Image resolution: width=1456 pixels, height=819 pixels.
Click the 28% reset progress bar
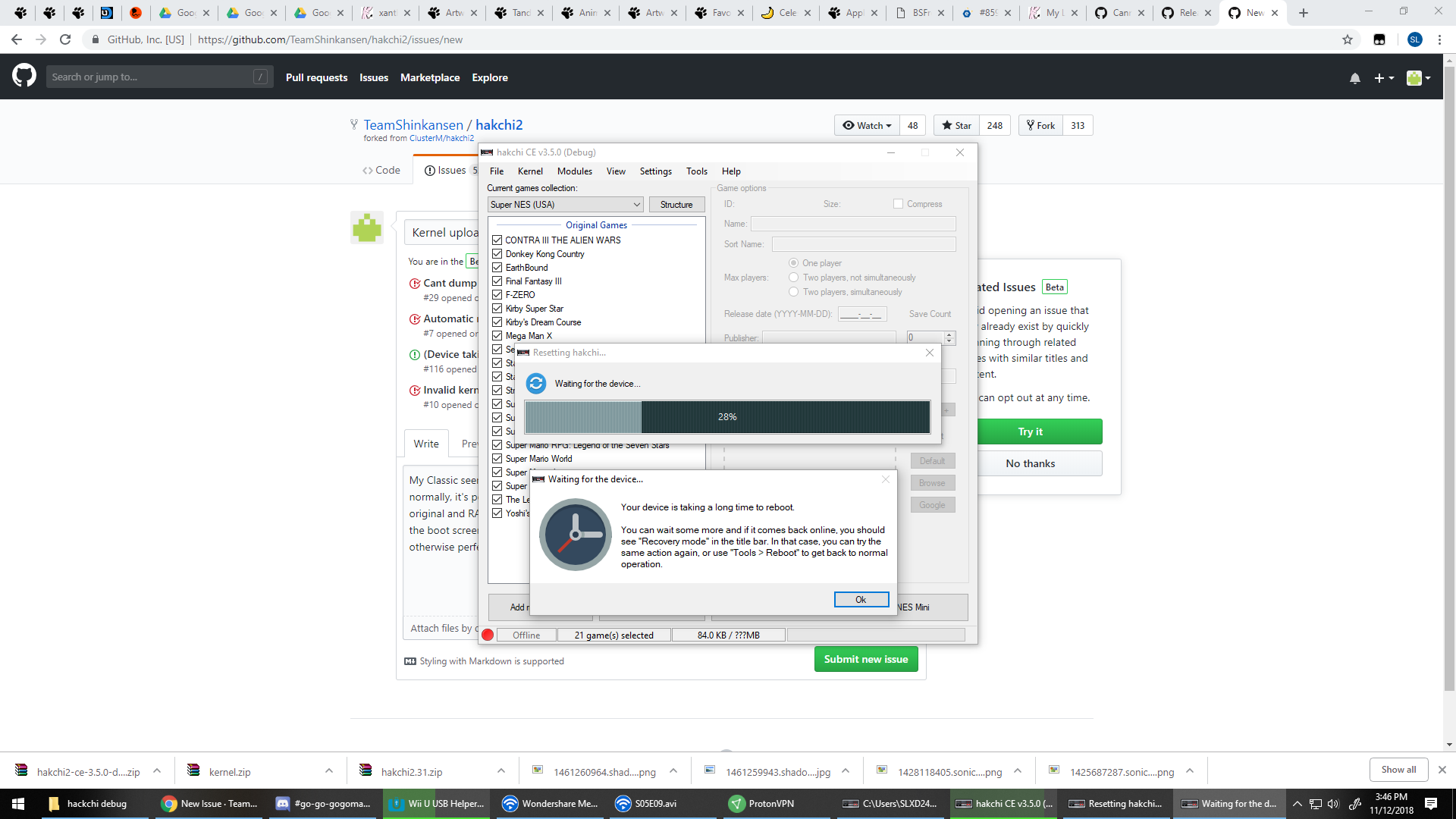pos(726,417)
